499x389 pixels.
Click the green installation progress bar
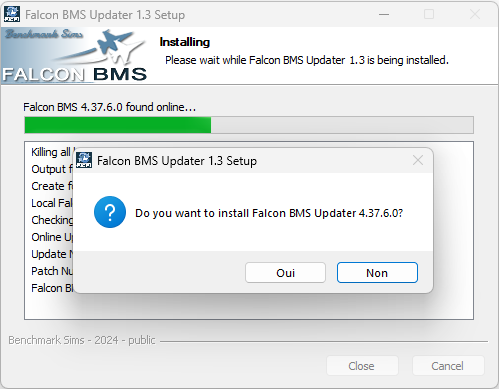click(249, 125)
